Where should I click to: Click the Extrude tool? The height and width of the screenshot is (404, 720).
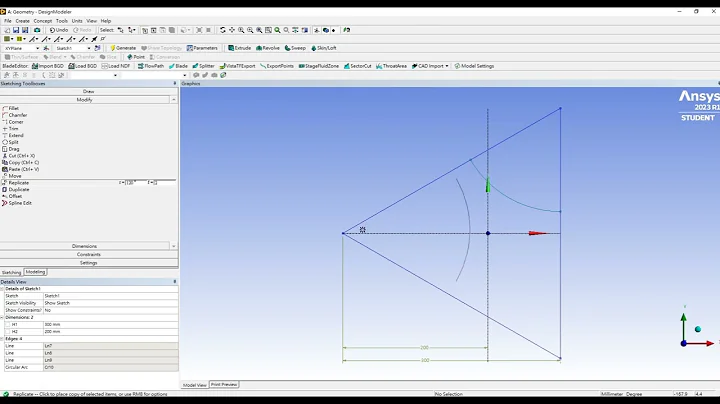pos(240,48)
